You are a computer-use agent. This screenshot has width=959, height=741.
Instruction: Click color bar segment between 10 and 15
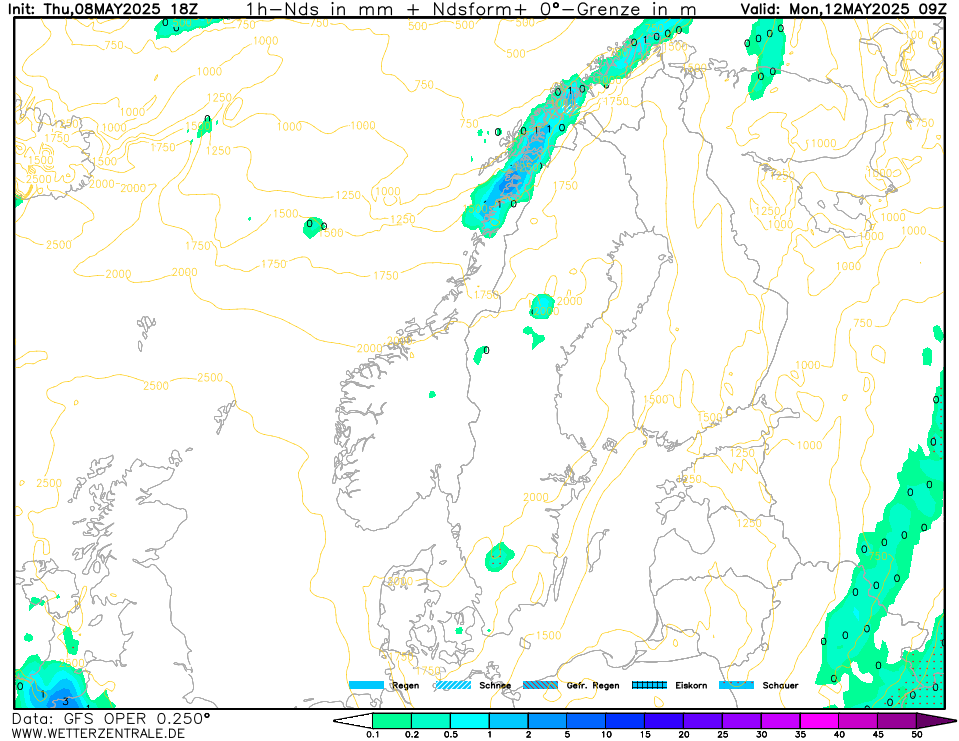pos(625,721)
